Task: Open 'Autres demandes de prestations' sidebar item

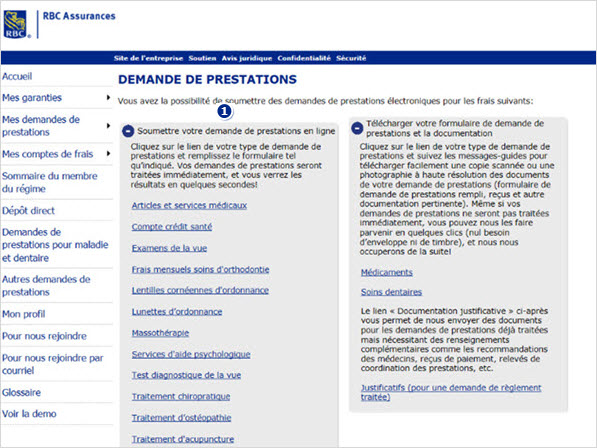Action: click(x=46, y=285)
